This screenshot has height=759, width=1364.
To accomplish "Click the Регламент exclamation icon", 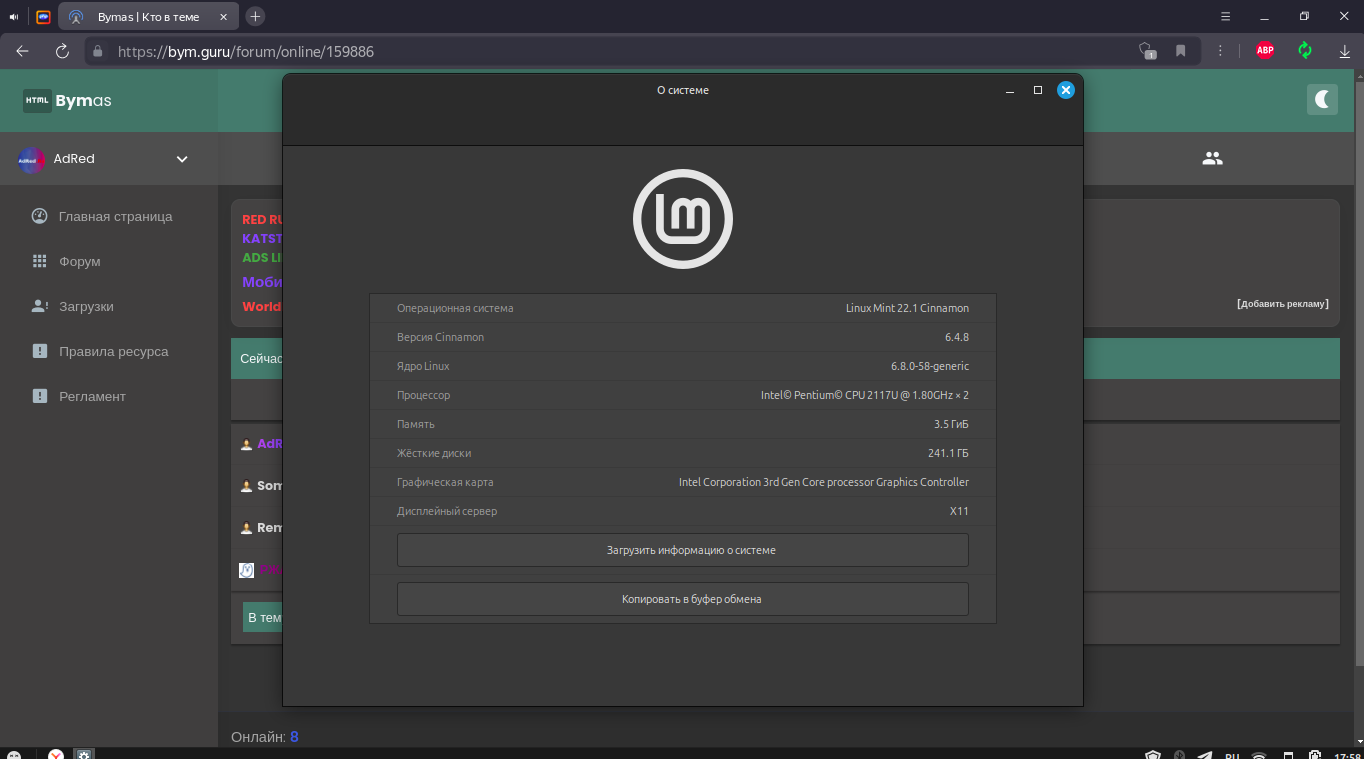I will coord(40,396).
